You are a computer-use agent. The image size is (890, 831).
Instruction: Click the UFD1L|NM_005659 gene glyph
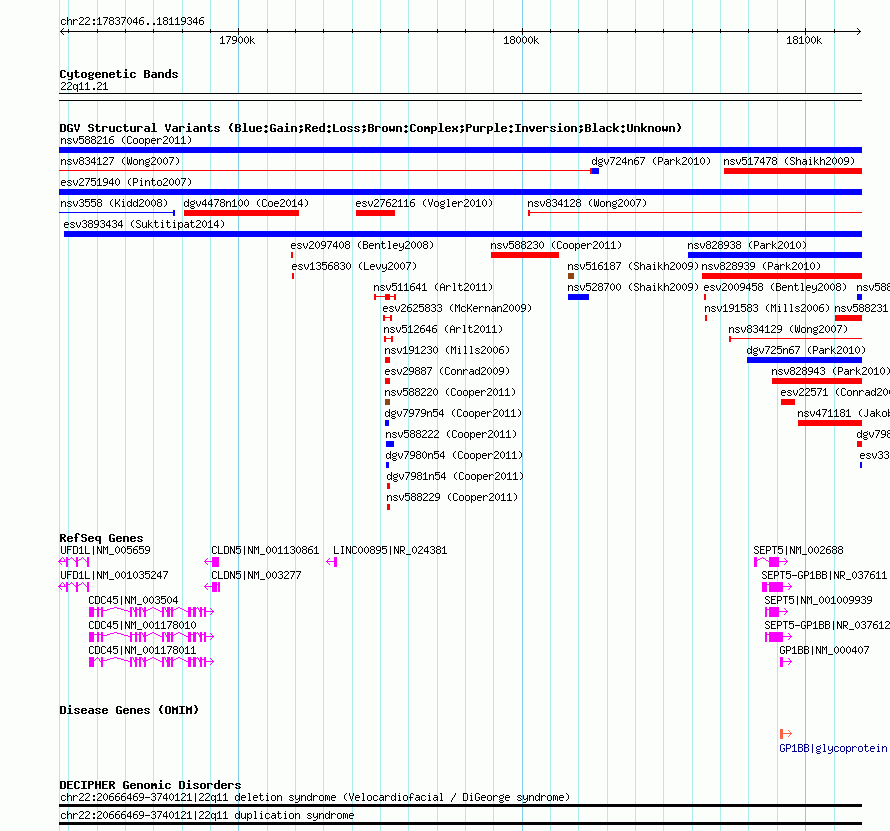click(x=74, y=562)
